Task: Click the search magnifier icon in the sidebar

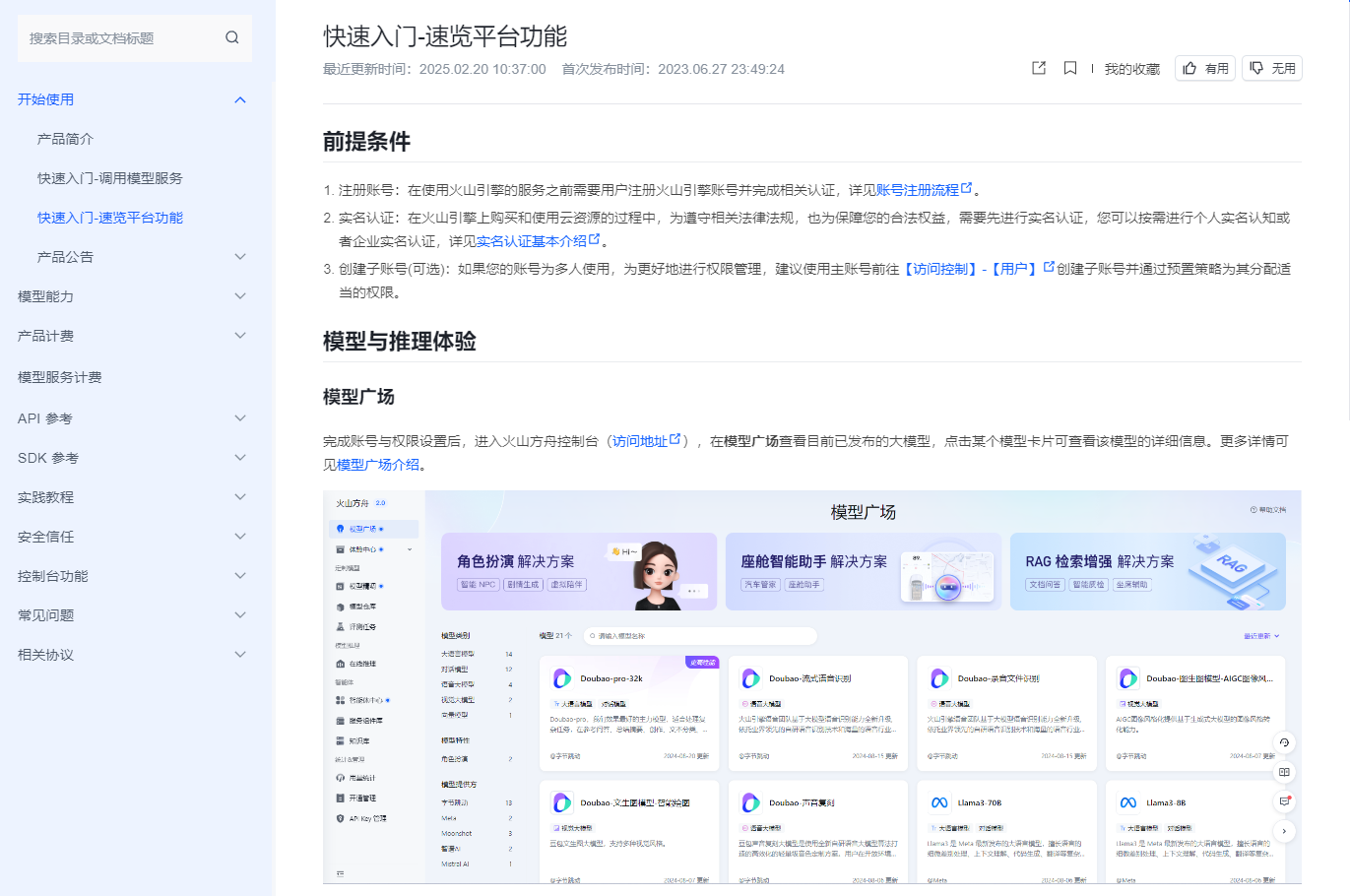Action: (x=232, y=37)
